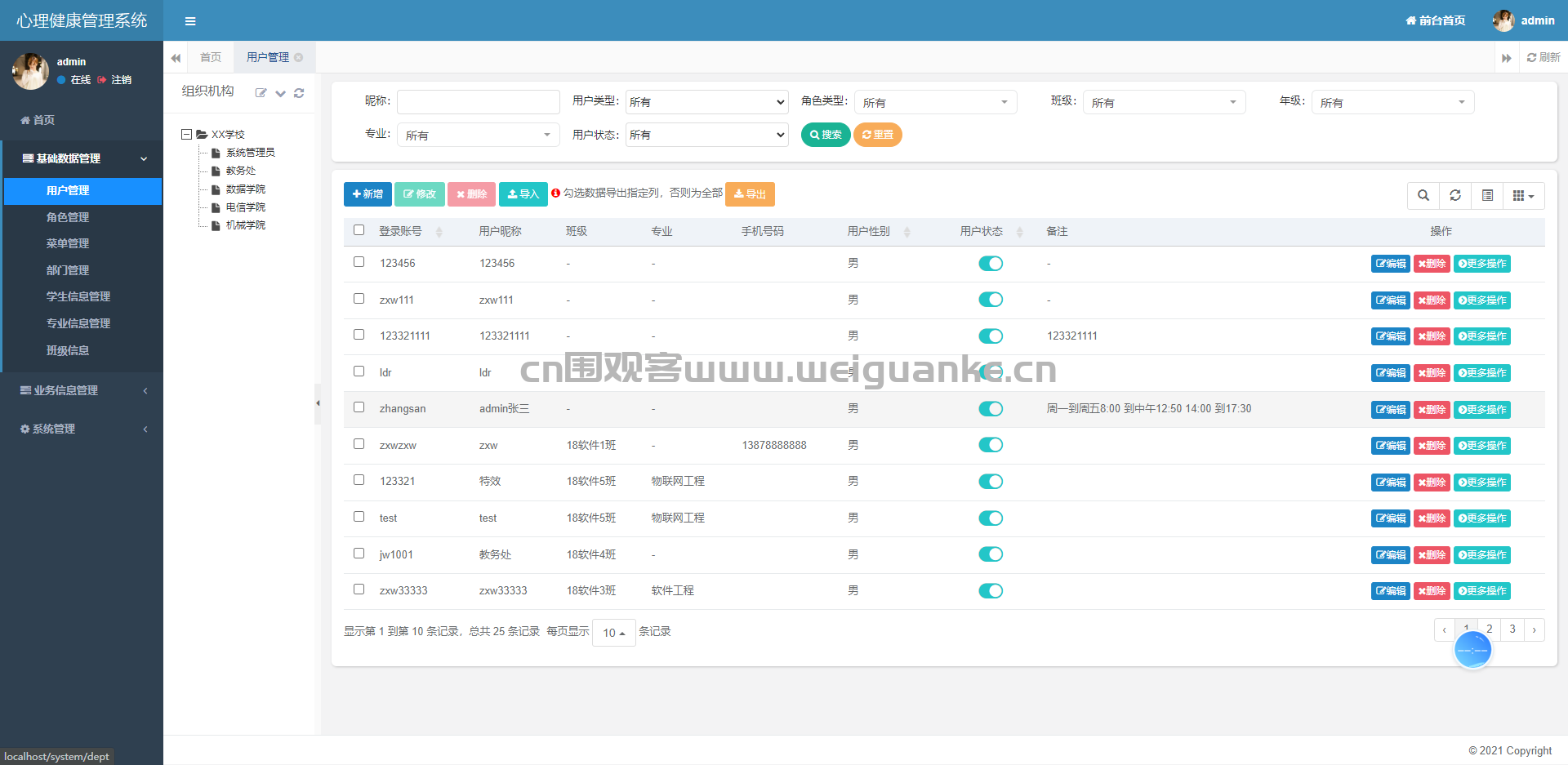1568x765 pixels.
Task: Open 角色管理 in the sidebar menu
Action: tap(68, 217)
